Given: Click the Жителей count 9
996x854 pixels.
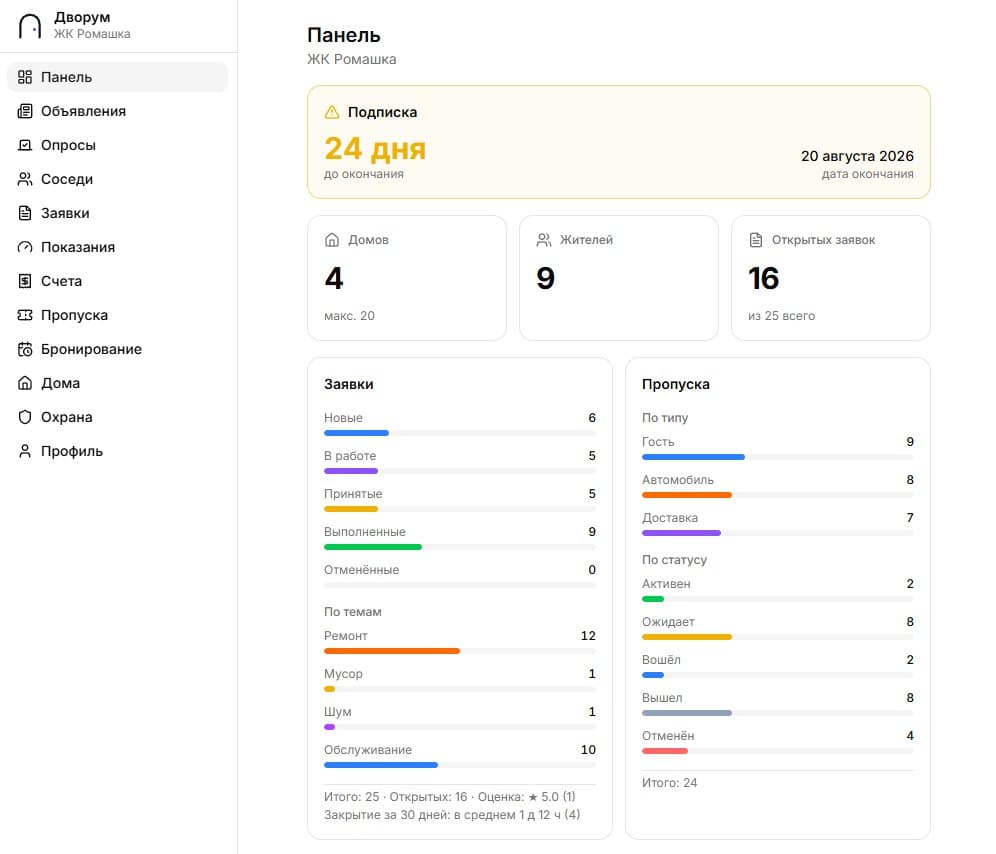Looking at the screenshot, I should [x=546, y=278].
